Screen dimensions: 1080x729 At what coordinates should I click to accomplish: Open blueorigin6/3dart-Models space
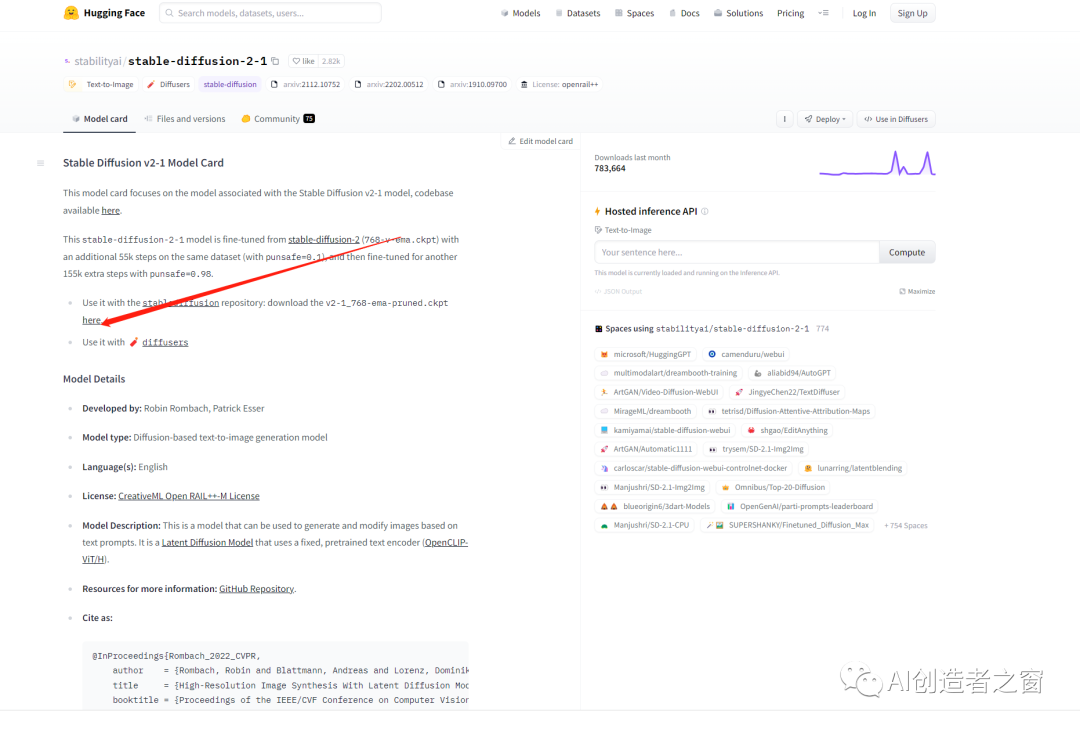click(655, 506)
